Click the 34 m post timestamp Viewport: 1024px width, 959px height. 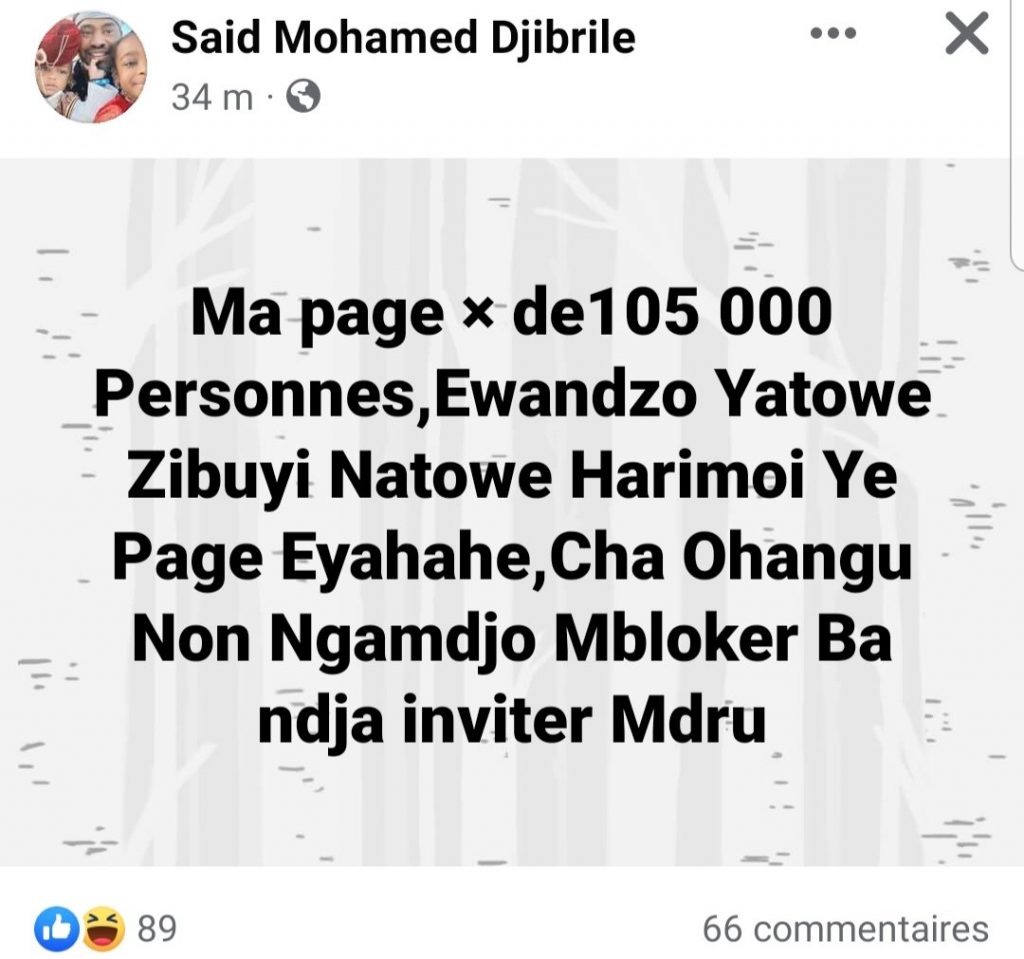[212, 97]
